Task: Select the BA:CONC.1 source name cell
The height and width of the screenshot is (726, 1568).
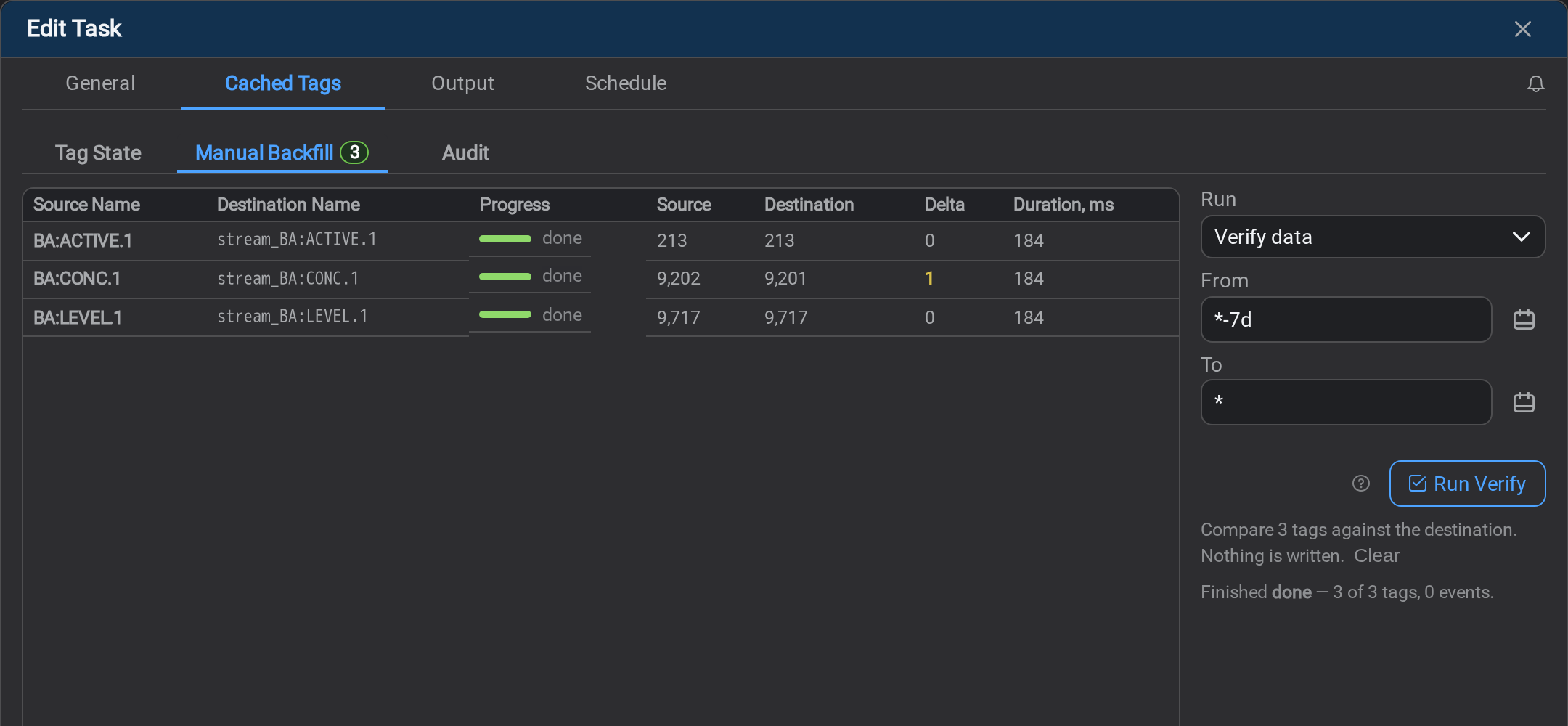Action: (x=77, y=279)
